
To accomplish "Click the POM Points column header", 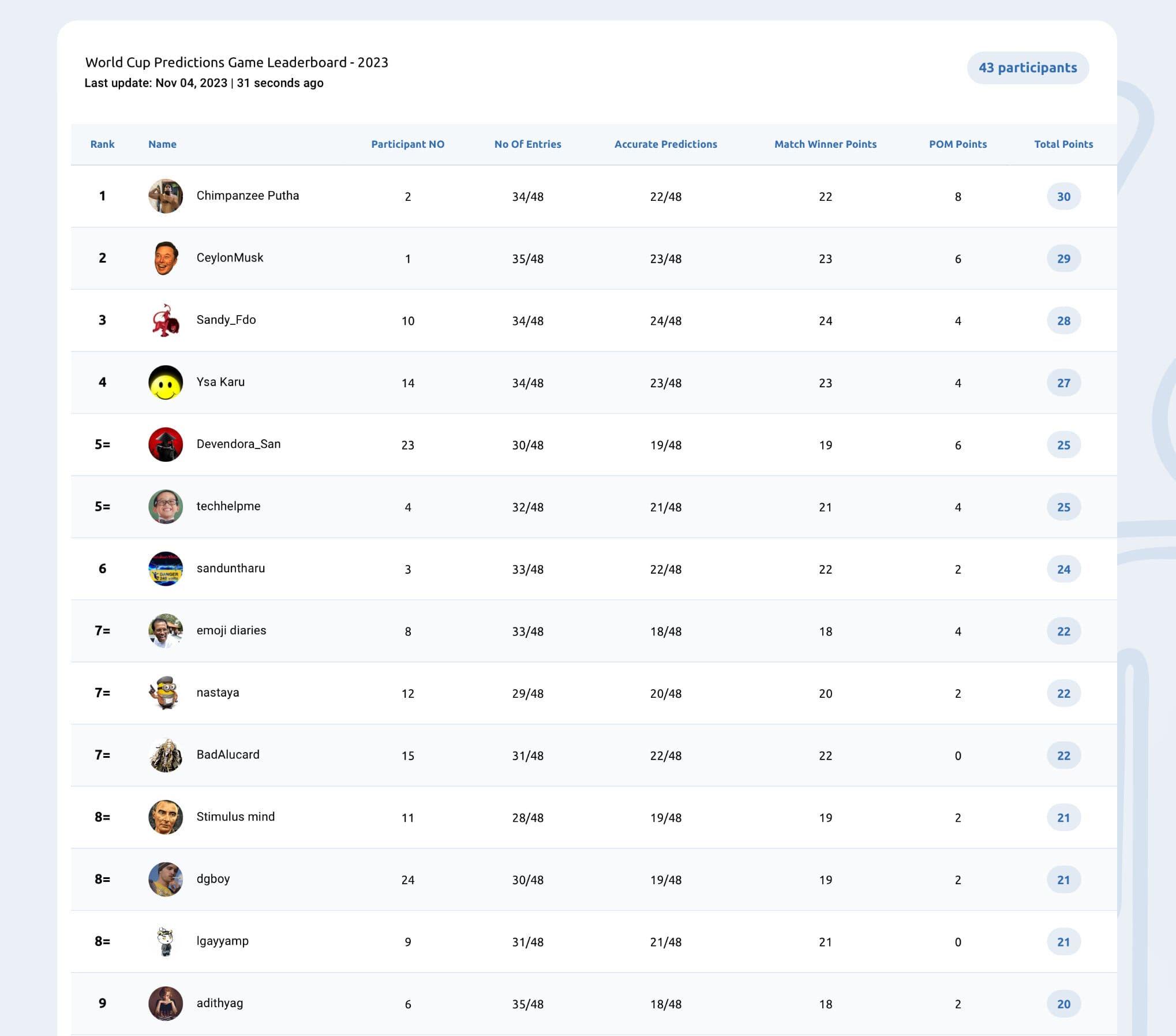I will [x=958, y=144].
